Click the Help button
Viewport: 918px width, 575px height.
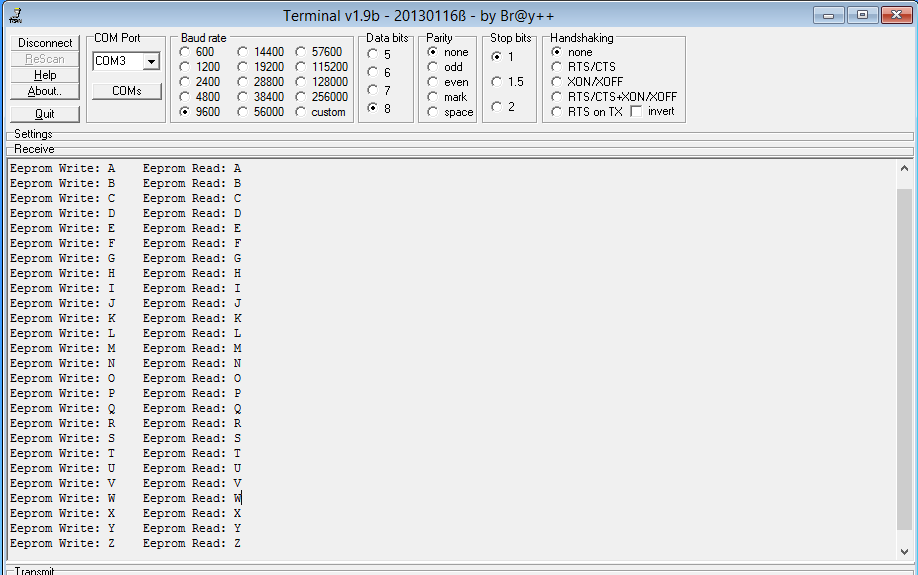45,75
